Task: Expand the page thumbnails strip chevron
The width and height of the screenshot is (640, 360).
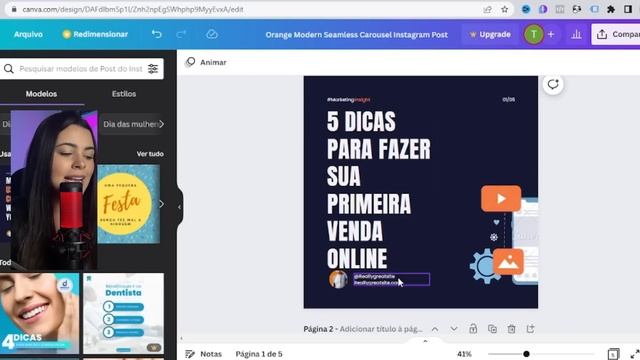Action: tap(425, 341)
